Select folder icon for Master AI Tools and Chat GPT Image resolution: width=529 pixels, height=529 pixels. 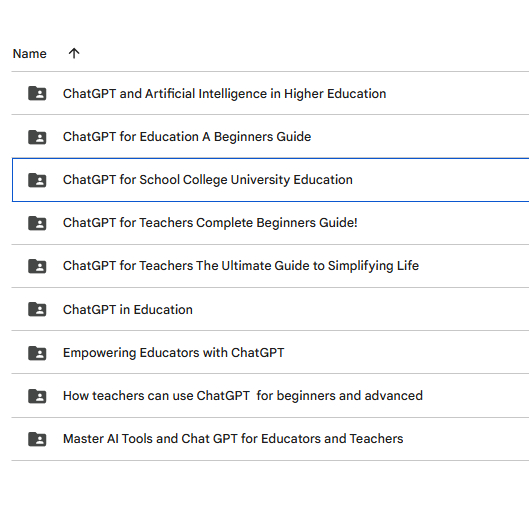[37, 439]
